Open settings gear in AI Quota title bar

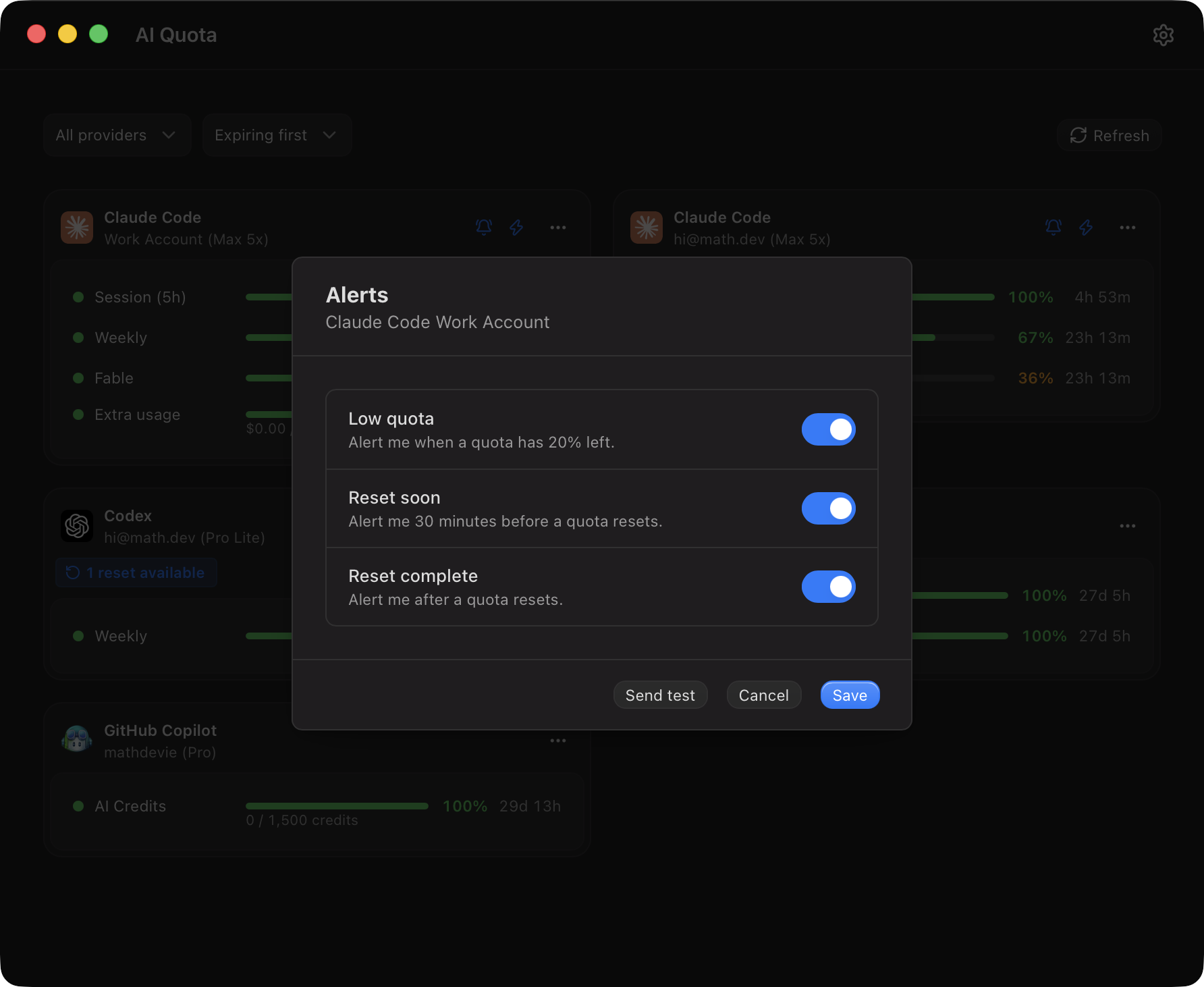click(1163, 35)
